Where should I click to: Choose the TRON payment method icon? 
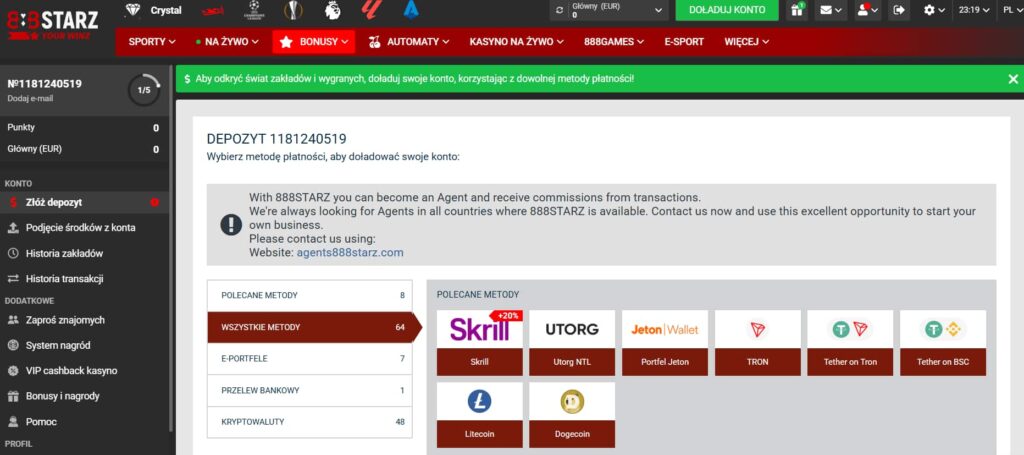[758, 329]
